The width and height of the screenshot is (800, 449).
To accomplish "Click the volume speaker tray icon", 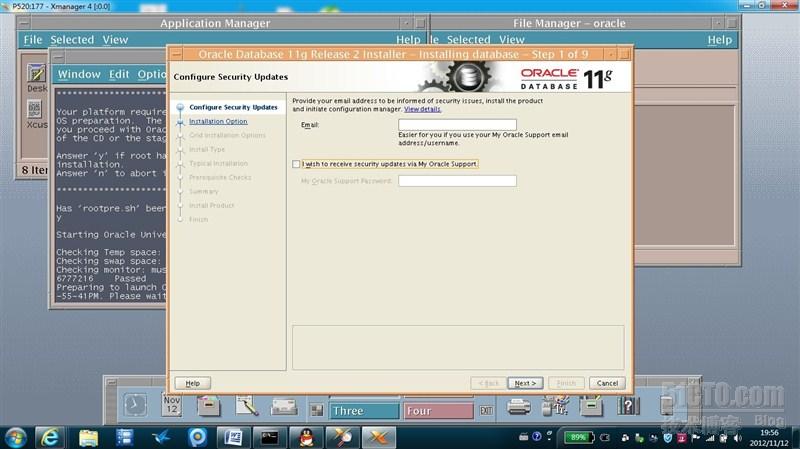I will [737, 438].
